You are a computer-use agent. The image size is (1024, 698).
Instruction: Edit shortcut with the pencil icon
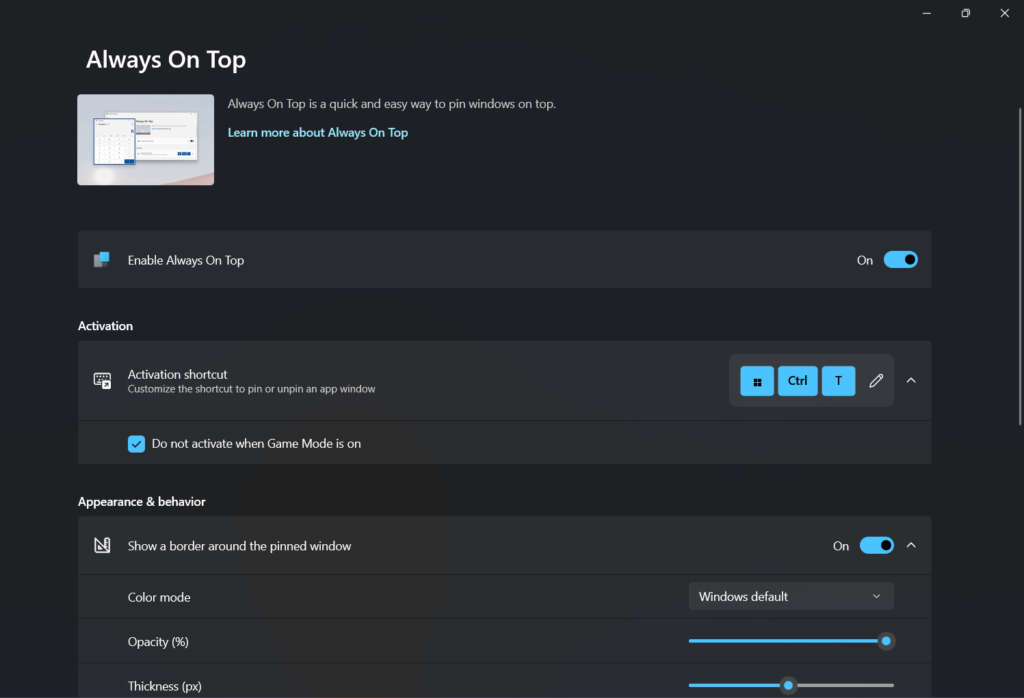pyautogui.click(x=876, y=381)
